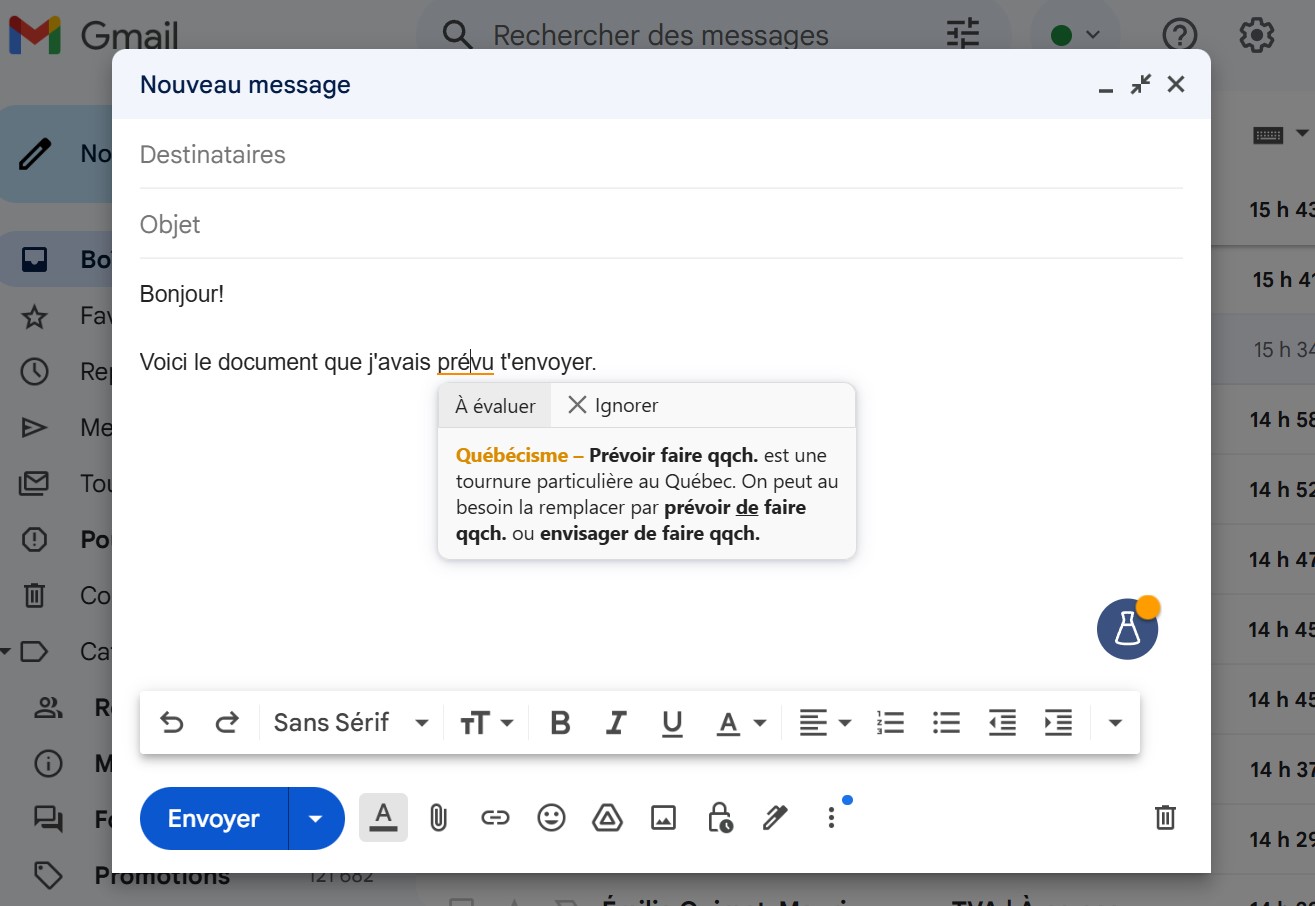Discard the draft with the trash icon
This screenshot has width=1315, height=906.
[1165, 818]
